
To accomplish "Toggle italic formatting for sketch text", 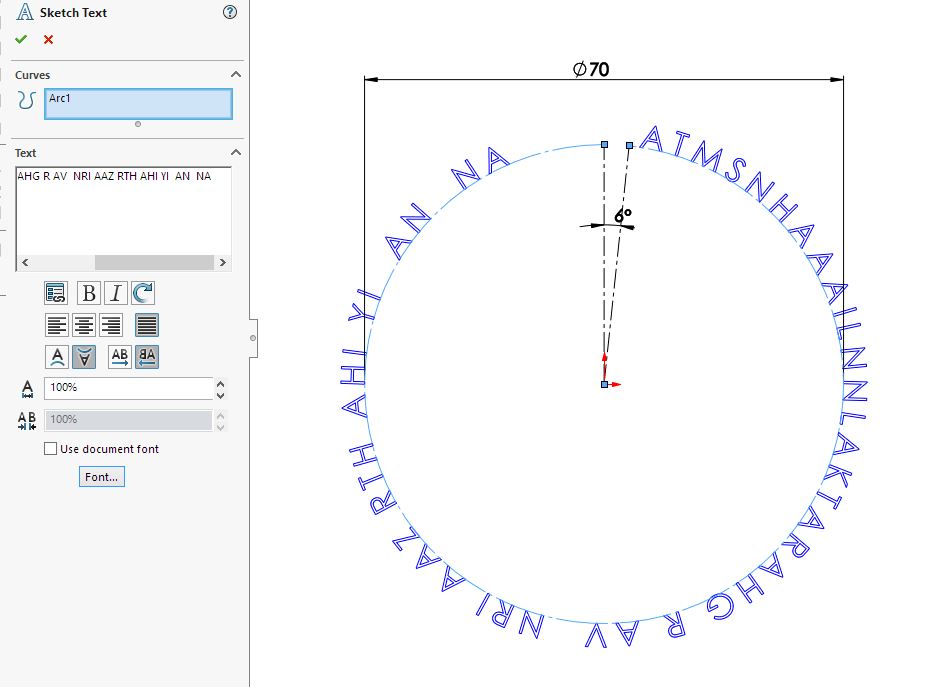I will [116, 293].
